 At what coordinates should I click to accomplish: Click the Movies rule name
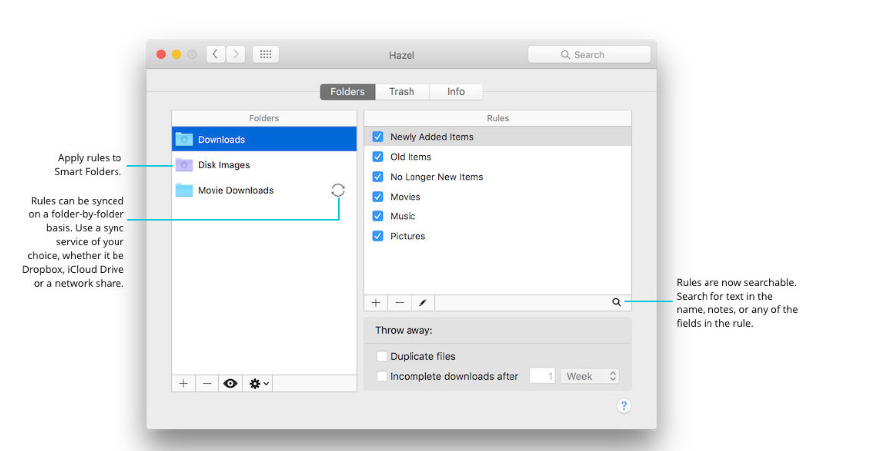(405, 196)
